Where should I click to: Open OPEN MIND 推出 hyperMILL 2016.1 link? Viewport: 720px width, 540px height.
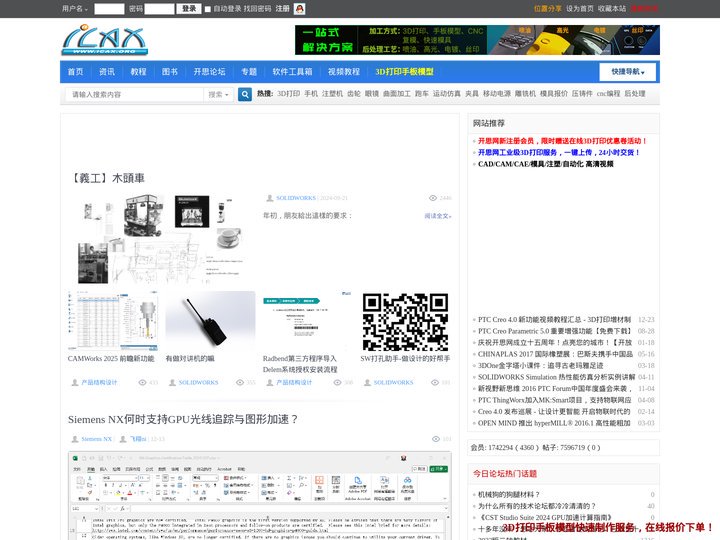coord(554,423)
